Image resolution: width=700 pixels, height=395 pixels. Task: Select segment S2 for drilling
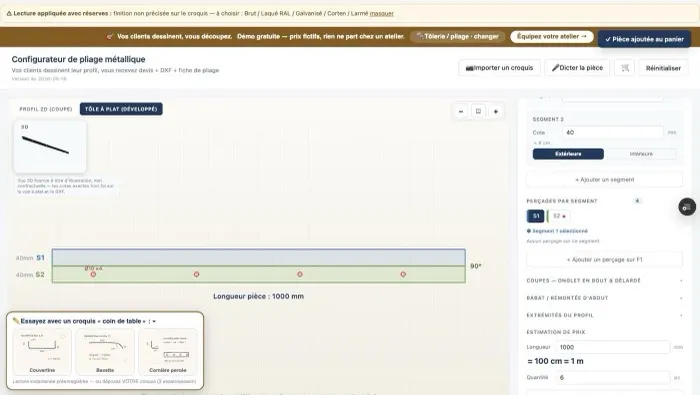pyautogui.click(x=559, y=216)
